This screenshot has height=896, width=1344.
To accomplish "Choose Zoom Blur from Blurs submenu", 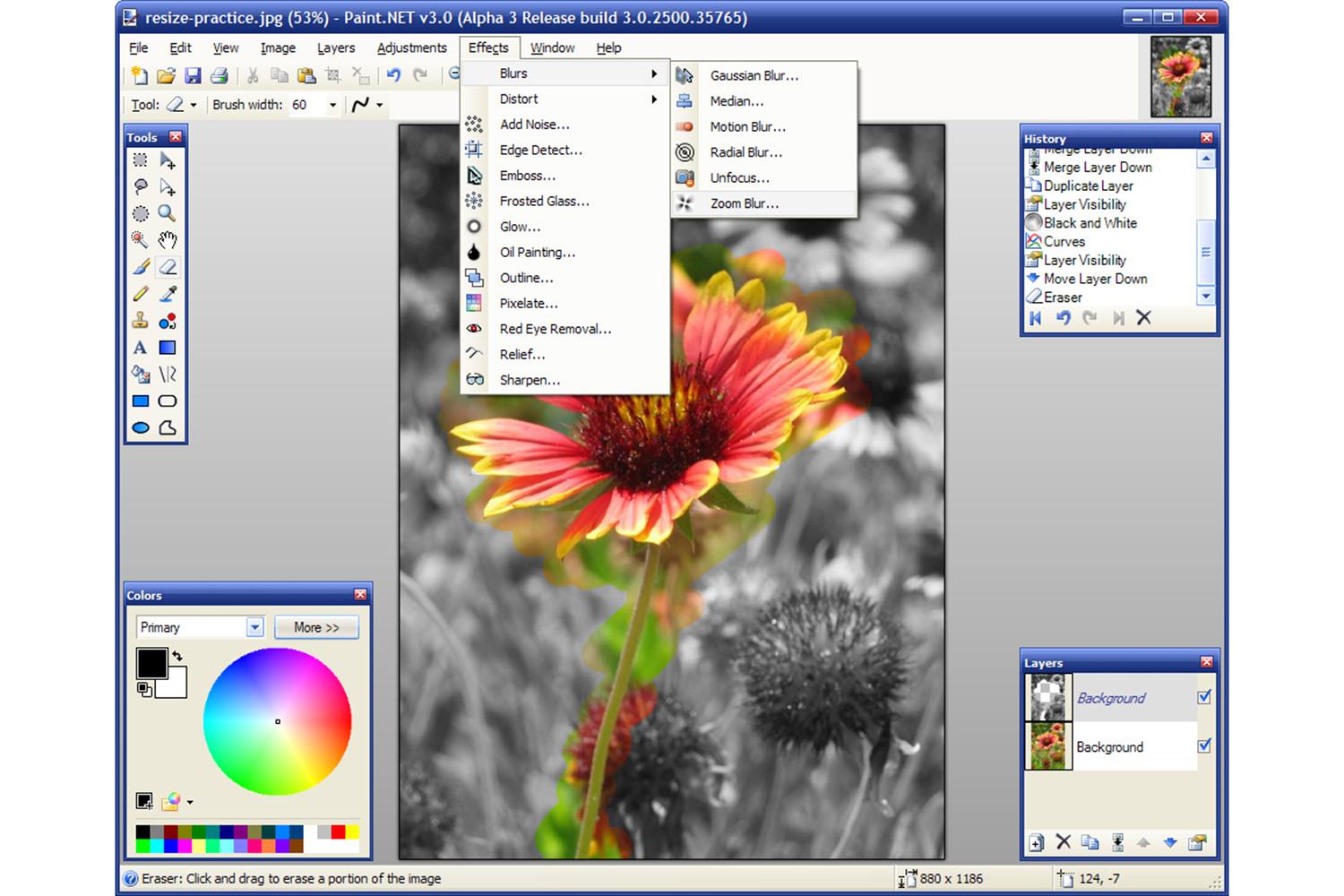I will pos(744,203).
